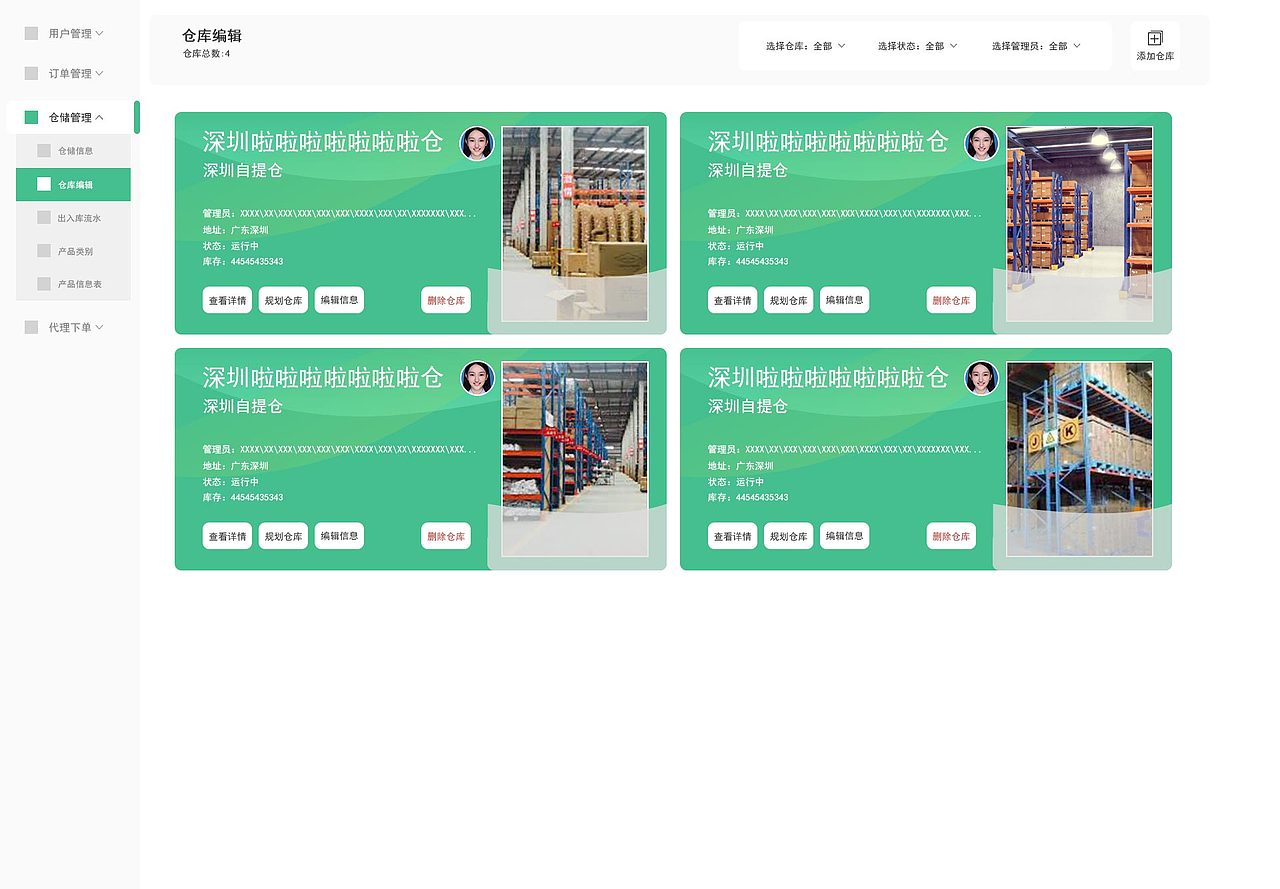This screenshot has height=889, width=1280.
Task: Open the warehouse photo with yellow J K signs
Action: tap(1080, 459)
